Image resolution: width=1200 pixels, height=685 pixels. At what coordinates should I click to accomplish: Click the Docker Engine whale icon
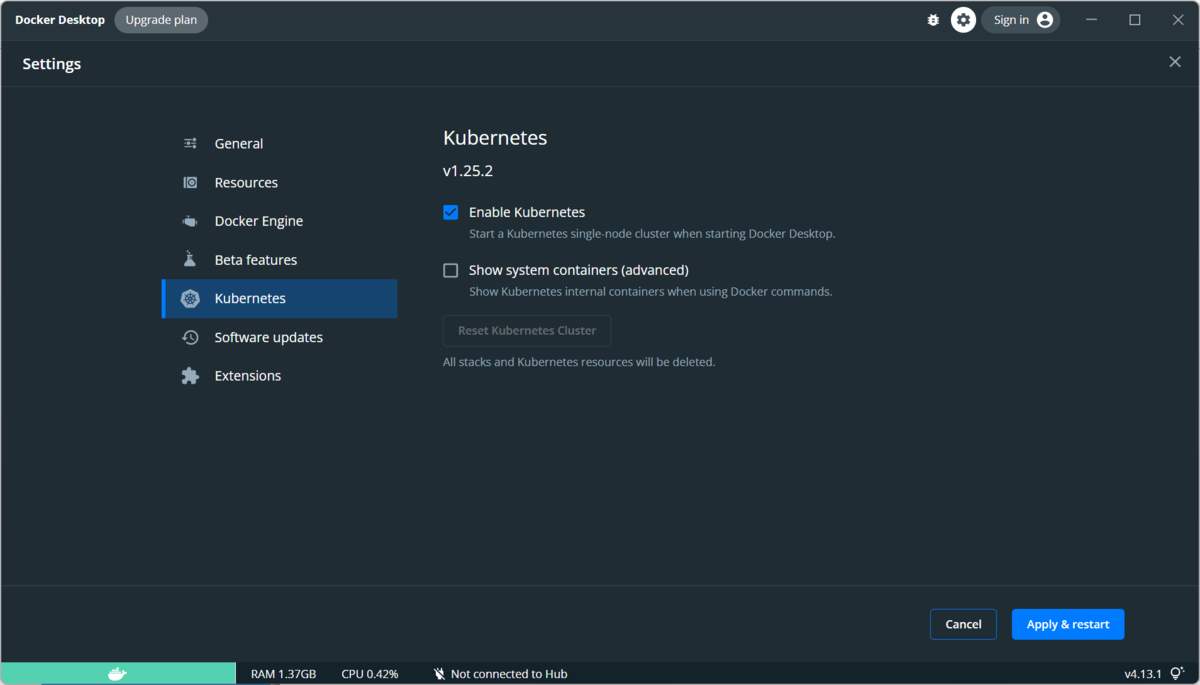click(190, 221)
